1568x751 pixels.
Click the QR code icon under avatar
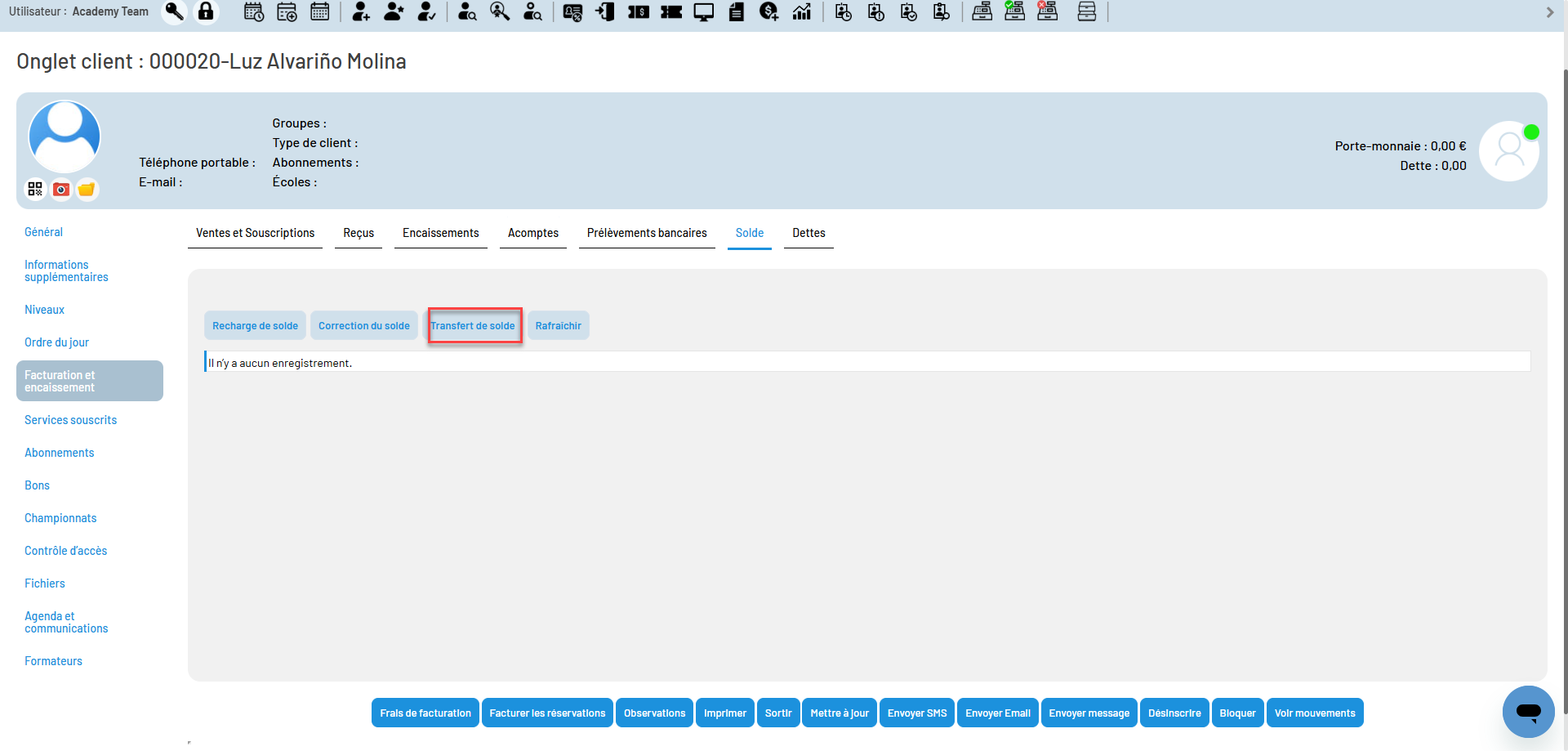35,190
